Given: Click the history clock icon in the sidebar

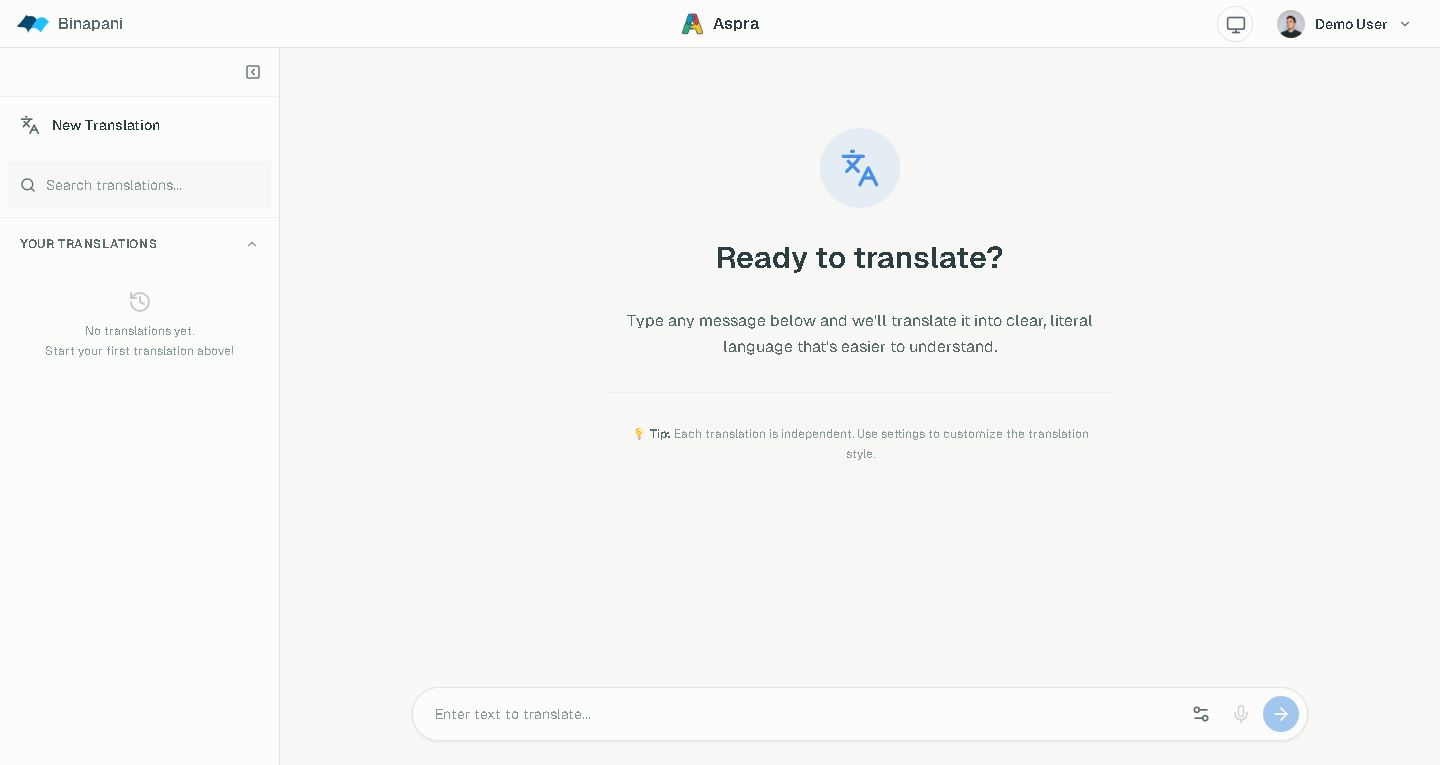Looking at the screenshot, I should (140, 302).
